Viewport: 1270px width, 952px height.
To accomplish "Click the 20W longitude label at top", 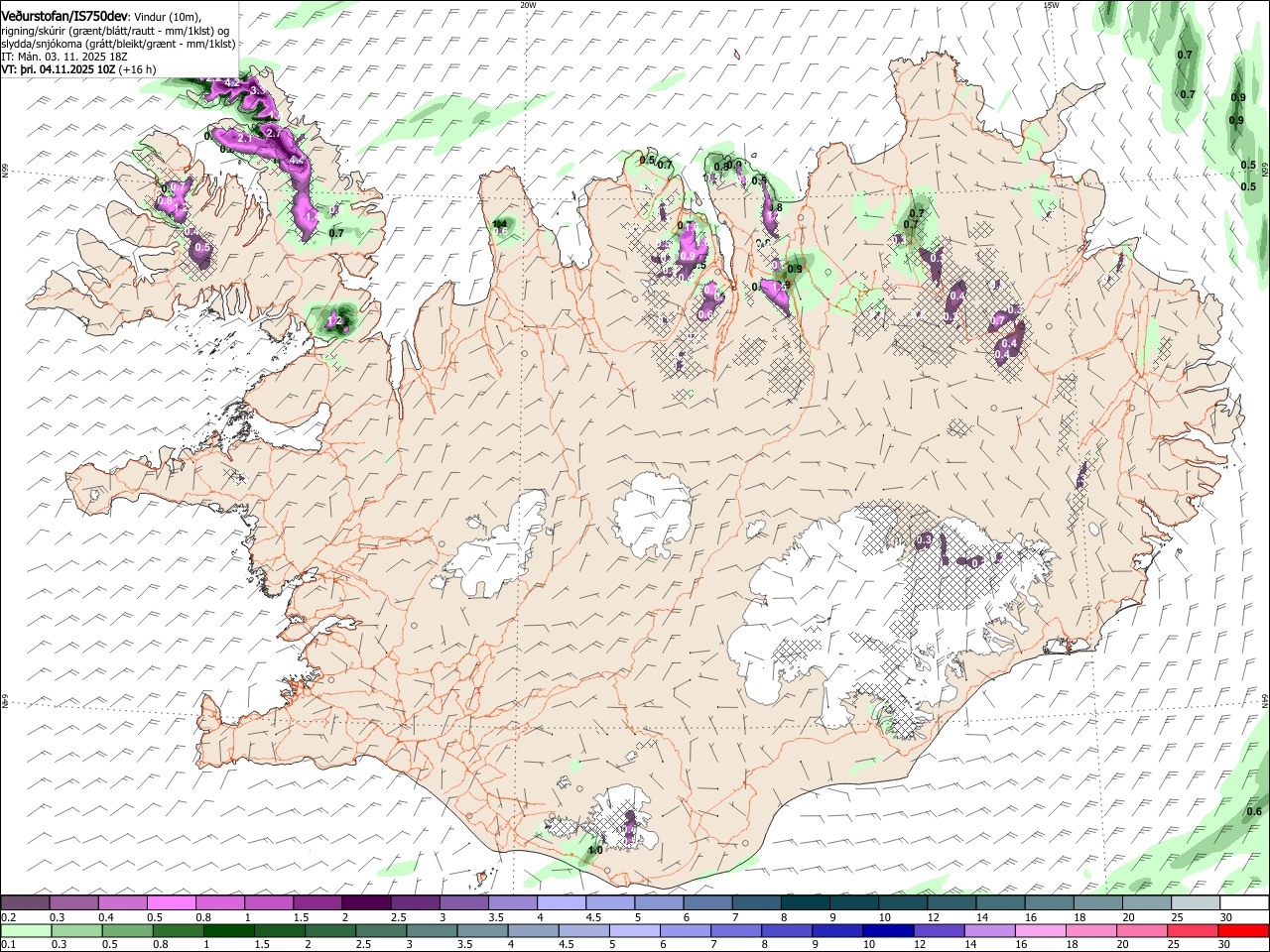I will pyautogui.click(x=528, y=4).
